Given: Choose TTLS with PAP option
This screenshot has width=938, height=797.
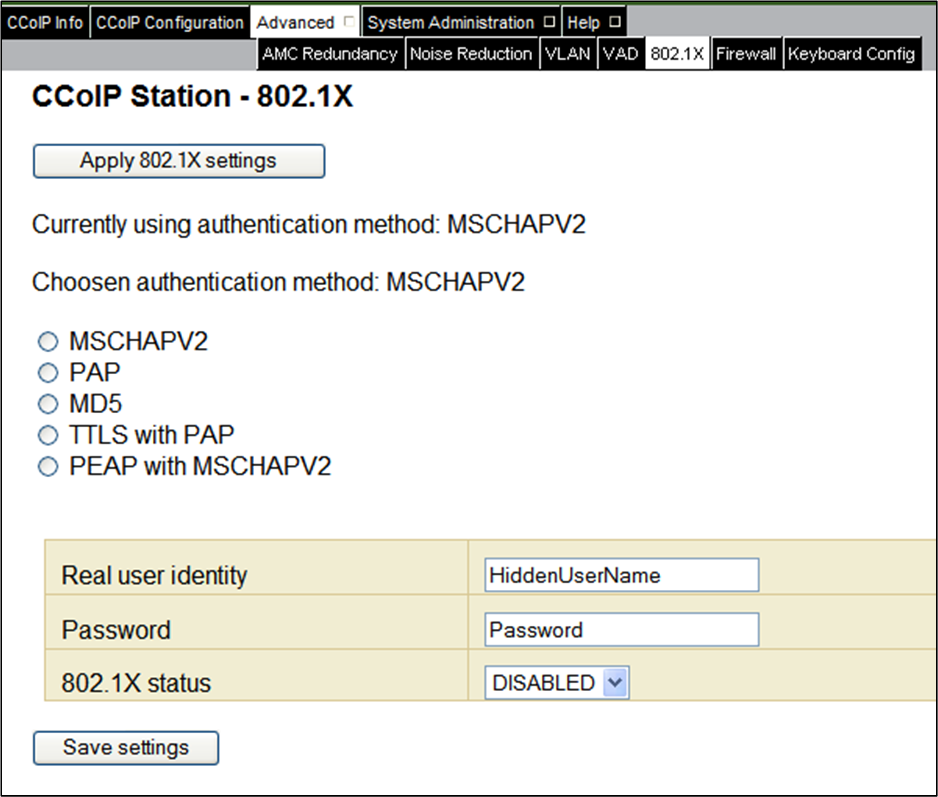Looking at the screenshot, I should pyautogui.click(x=48, y=435).
